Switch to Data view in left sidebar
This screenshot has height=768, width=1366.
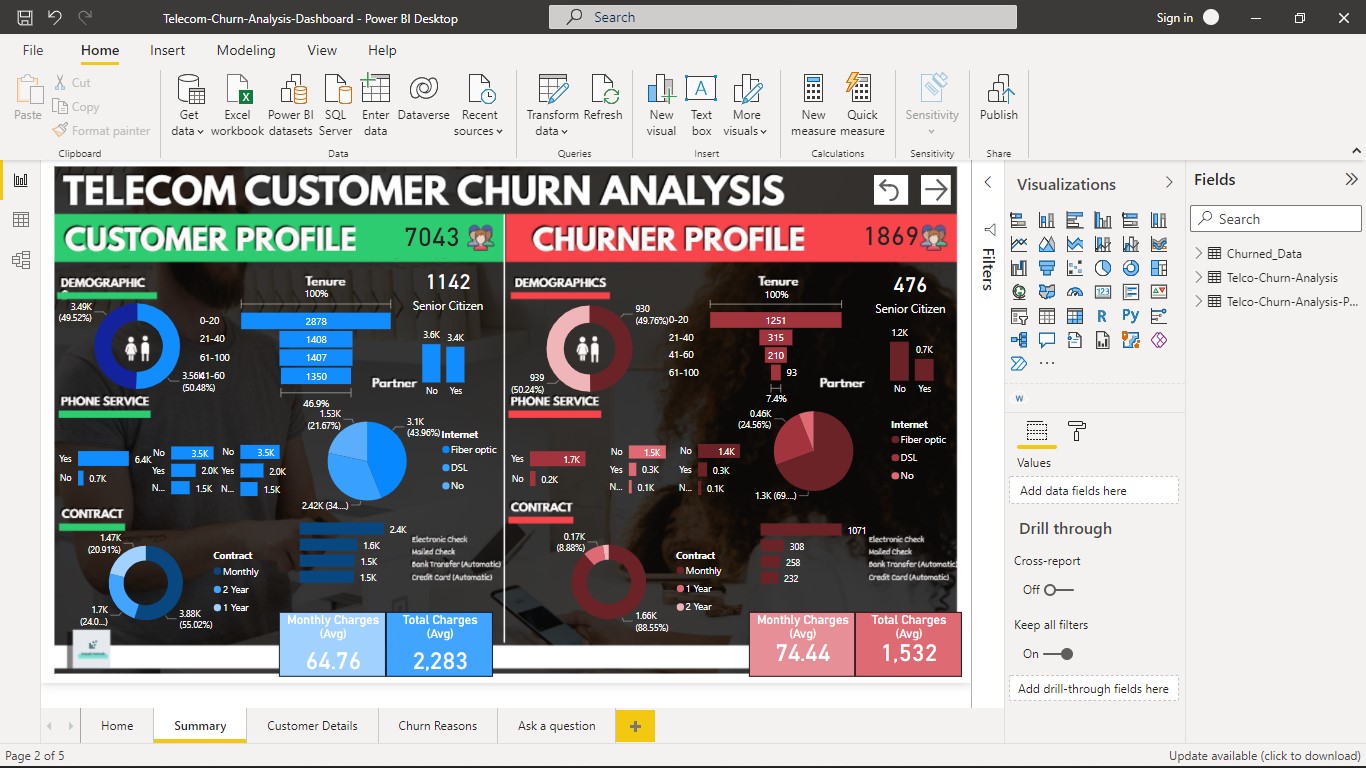coord(21,220)
